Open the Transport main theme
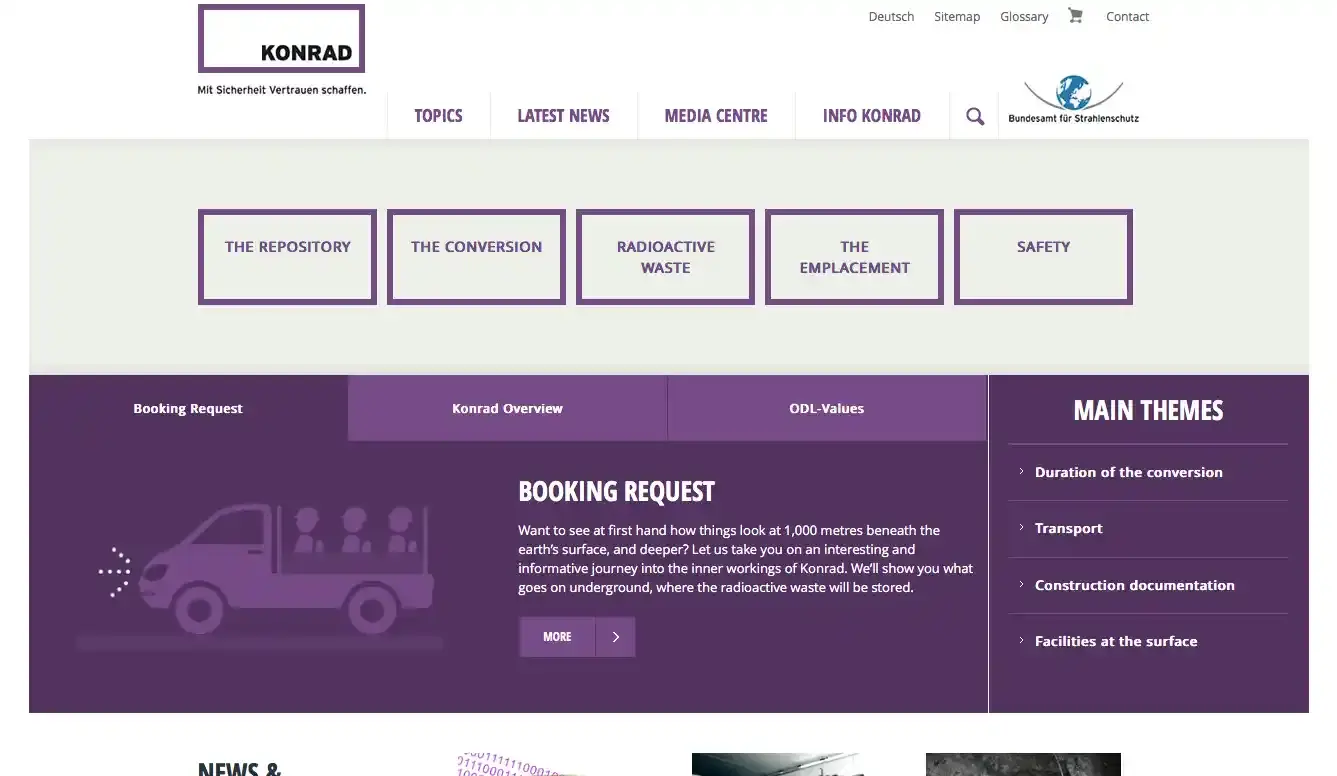The height and width of the screenshot is (776, 1337). pyautogui.click(x=1068, y=528)
